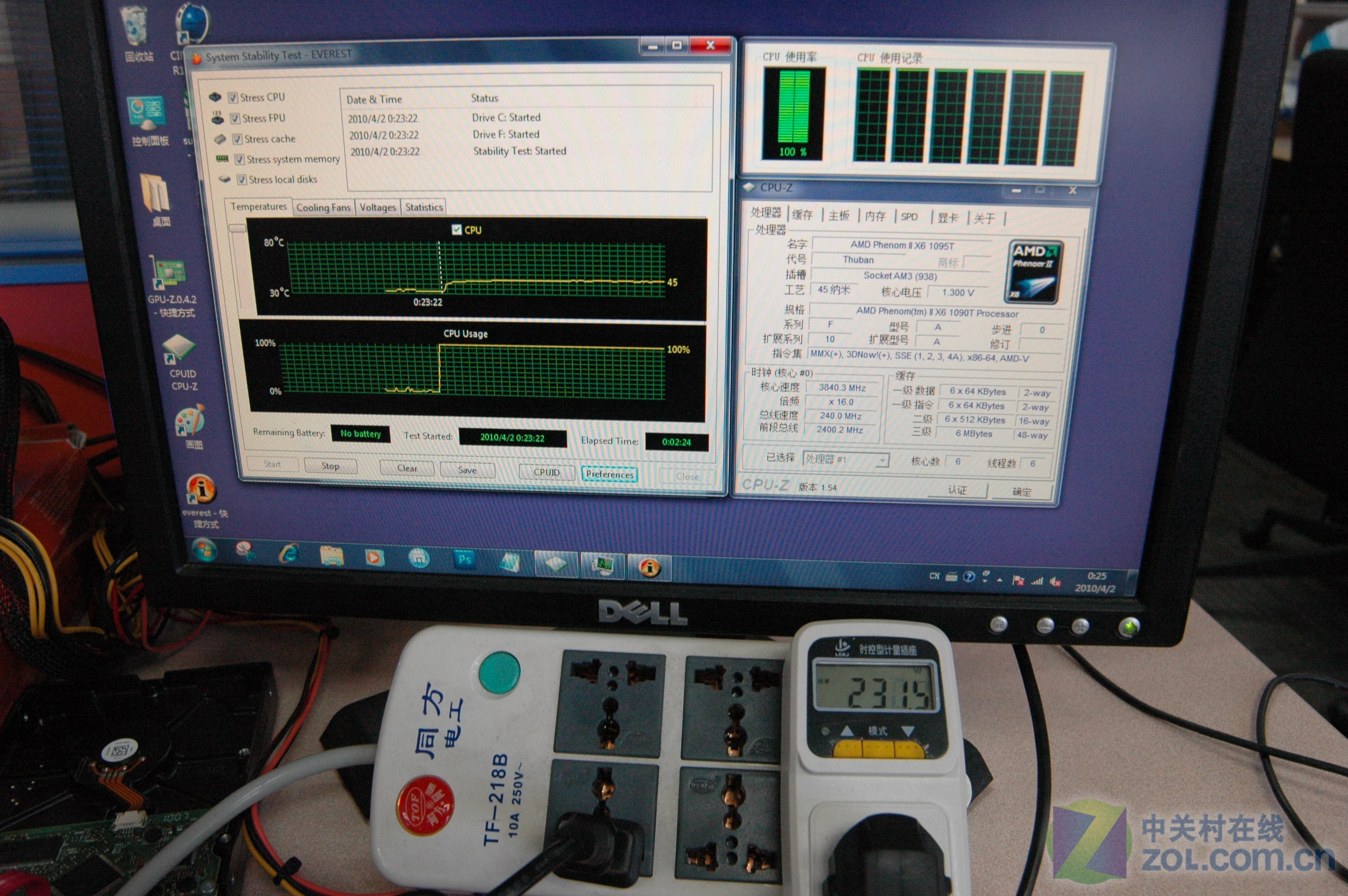
Task: Switch to EVEREST taskbar button
Action: click(x=650, y=568)
